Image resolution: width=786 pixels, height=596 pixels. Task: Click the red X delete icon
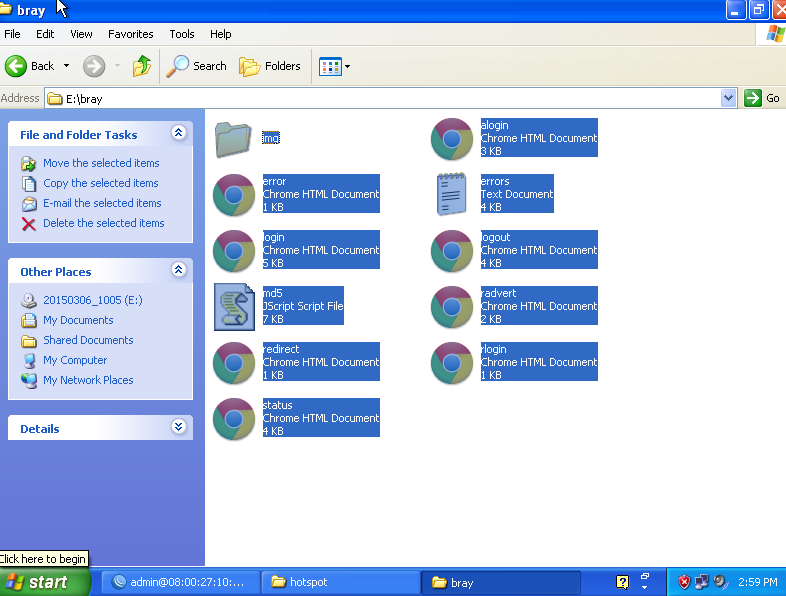point(29,224)
